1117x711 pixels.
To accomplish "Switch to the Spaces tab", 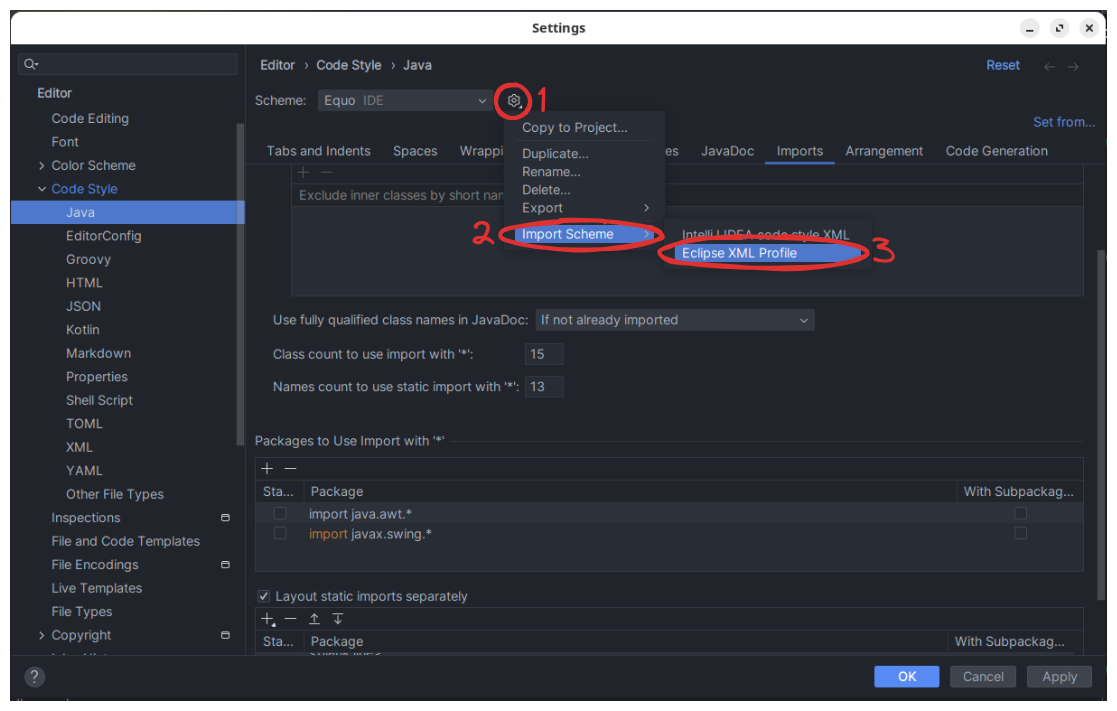I will [x=415, y=151].
